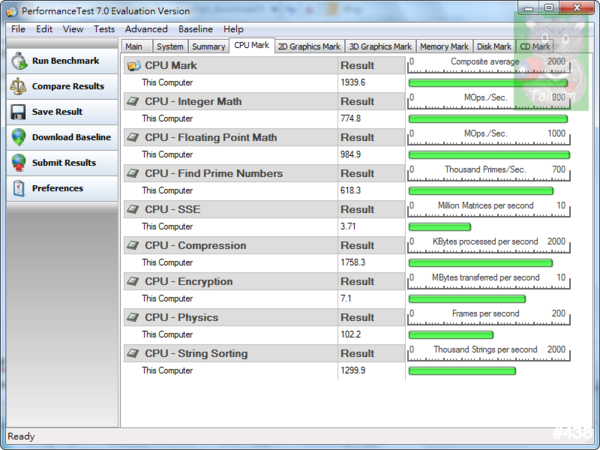Click the Compare Results icon

click(x=18, y=87)
